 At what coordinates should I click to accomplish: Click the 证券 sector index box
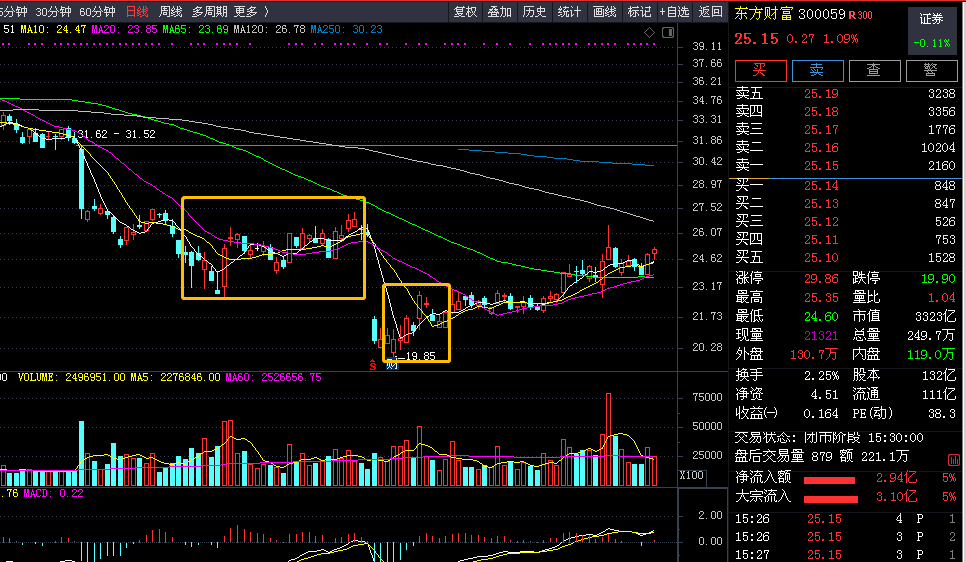(x=932, y=30)
